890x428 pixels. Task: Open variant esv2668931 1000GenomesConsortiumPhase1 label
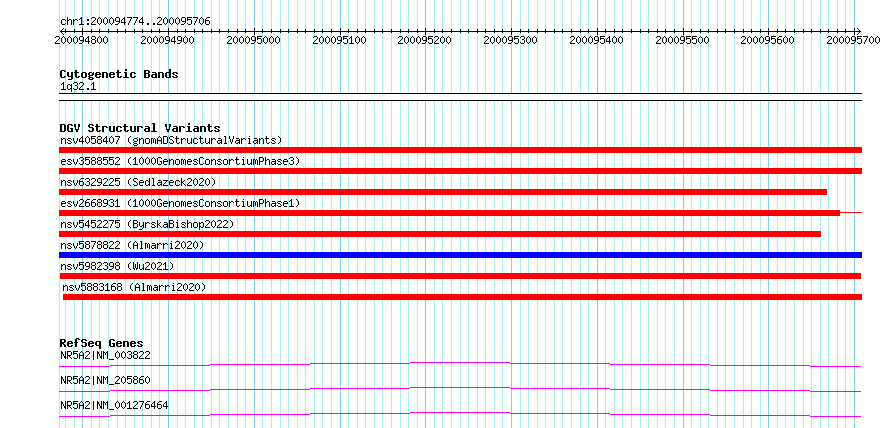180,203
